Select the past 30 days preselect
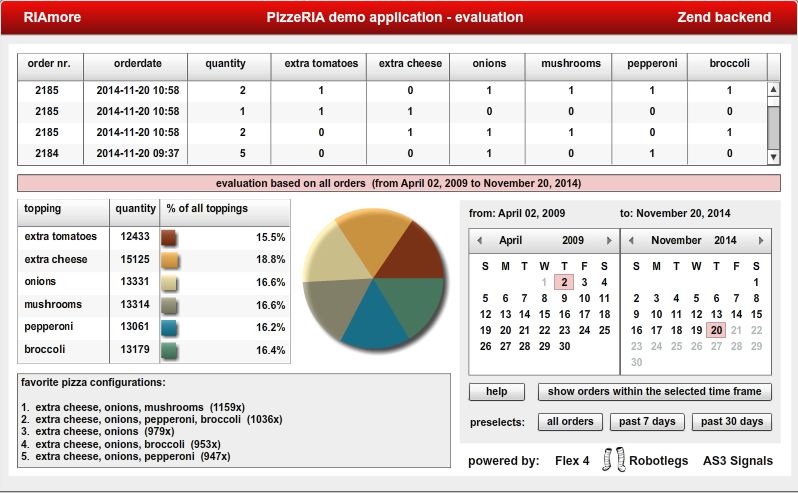 (732, 421)
